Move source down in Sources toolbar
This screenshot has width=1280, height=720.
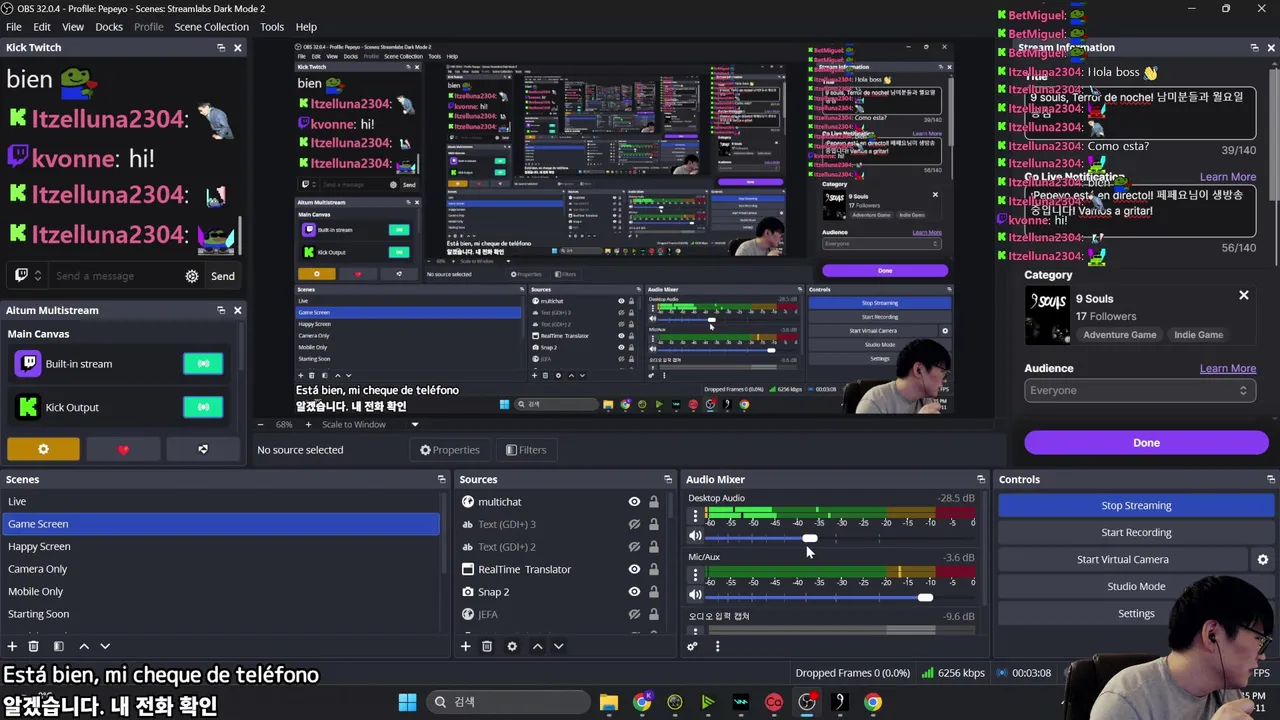click(x=559, y=647)
